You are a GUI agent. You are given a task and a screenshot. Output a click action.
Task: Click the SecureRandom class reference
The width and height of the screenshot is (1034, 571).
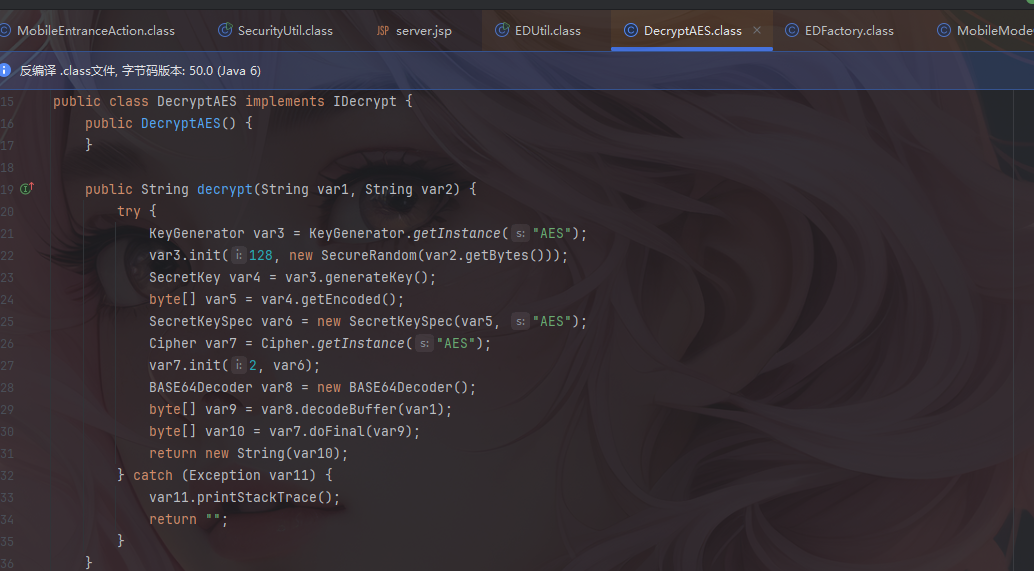coord(369,255)
